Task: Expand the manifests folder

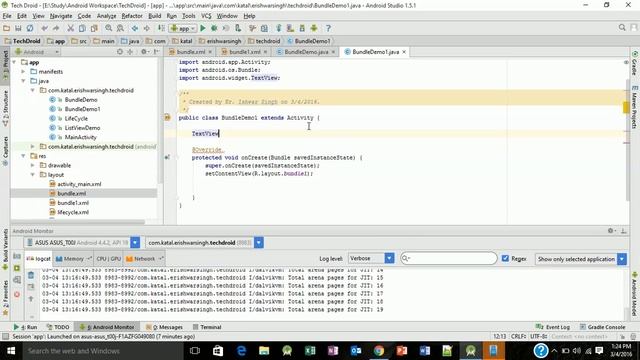Action: (24, 71)
